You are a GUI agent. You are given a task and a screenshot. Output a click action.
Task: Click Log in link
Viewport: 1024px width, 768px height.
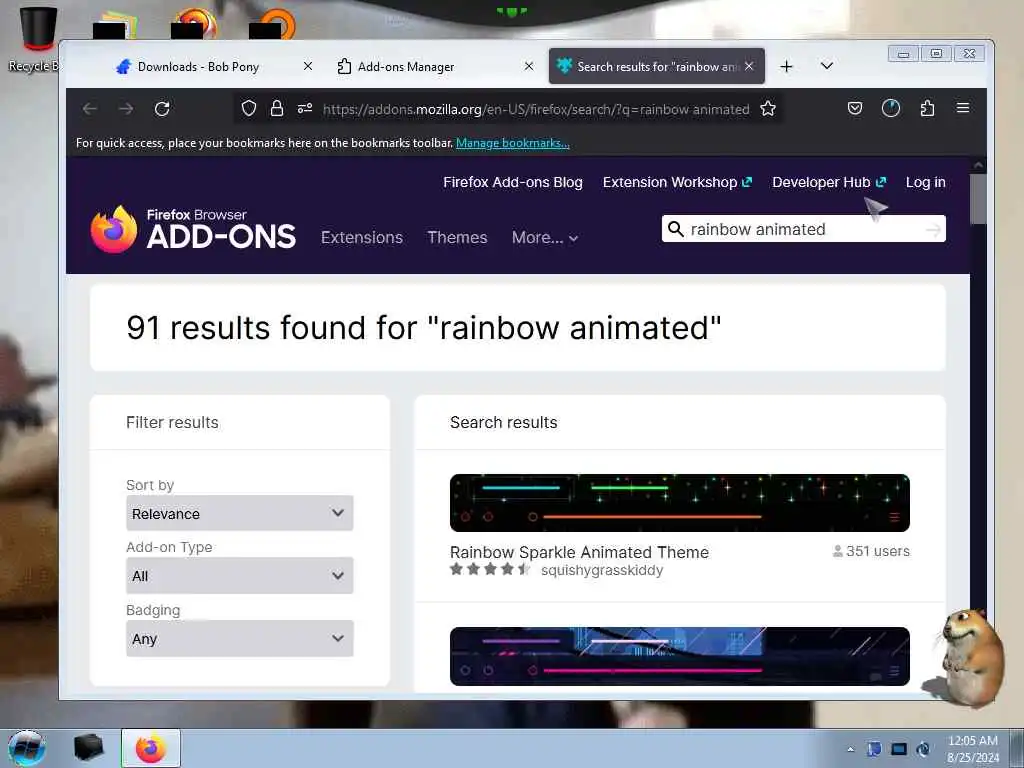tap(925, 182)
